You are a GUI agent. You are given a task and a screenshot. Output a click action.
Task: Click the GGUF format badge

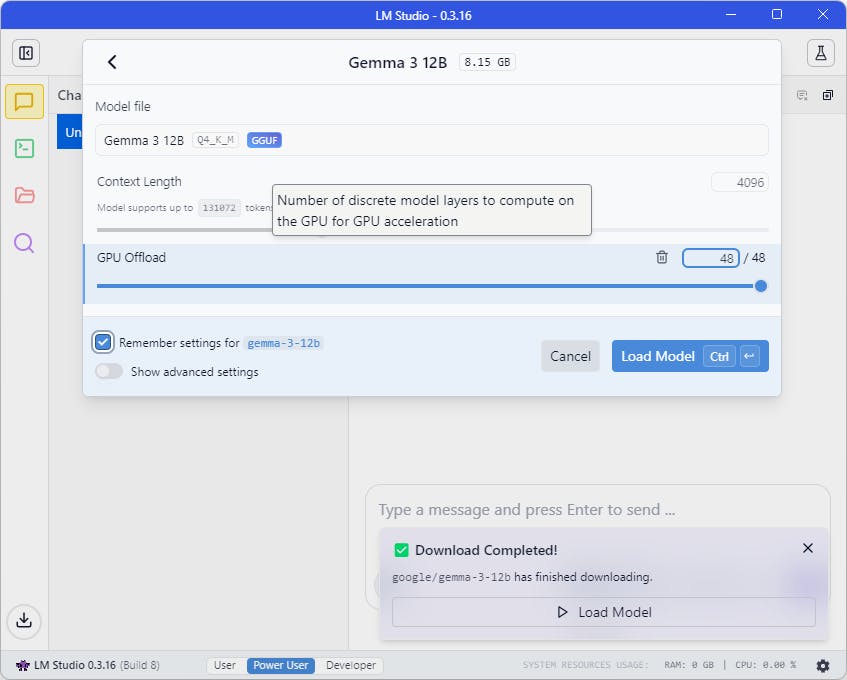click(x=264, y=140)
